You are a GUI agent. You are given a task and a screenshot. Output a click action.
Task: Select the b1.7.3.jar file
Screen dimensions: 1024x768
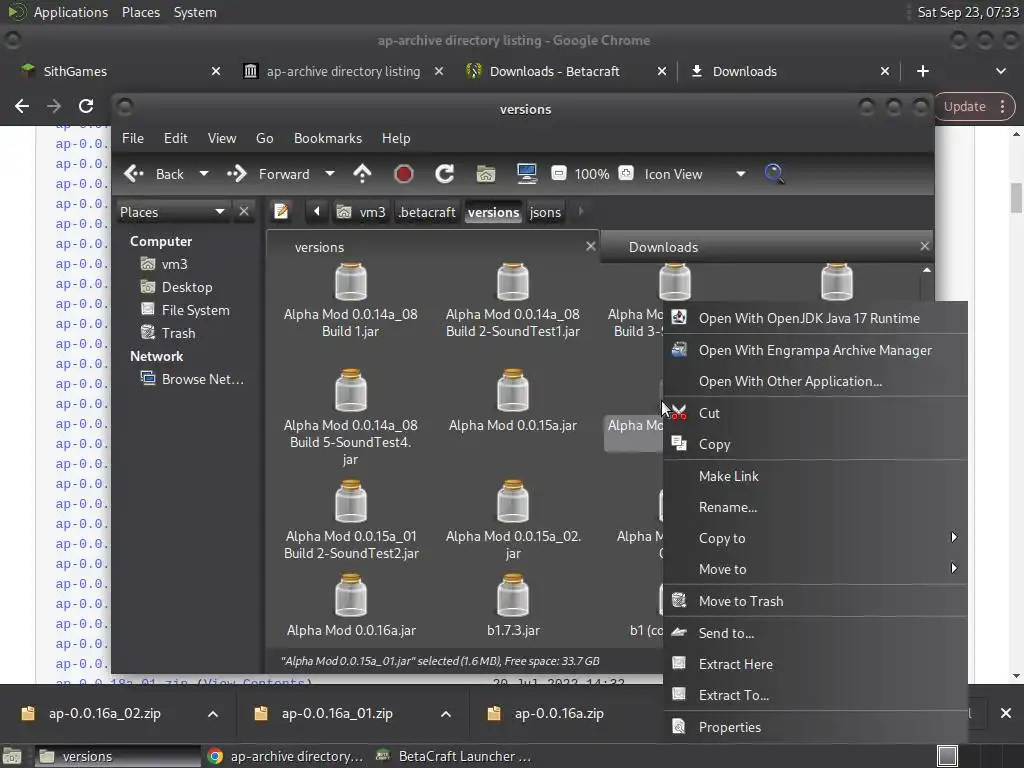pyautogui.click(x=513, y=606)
